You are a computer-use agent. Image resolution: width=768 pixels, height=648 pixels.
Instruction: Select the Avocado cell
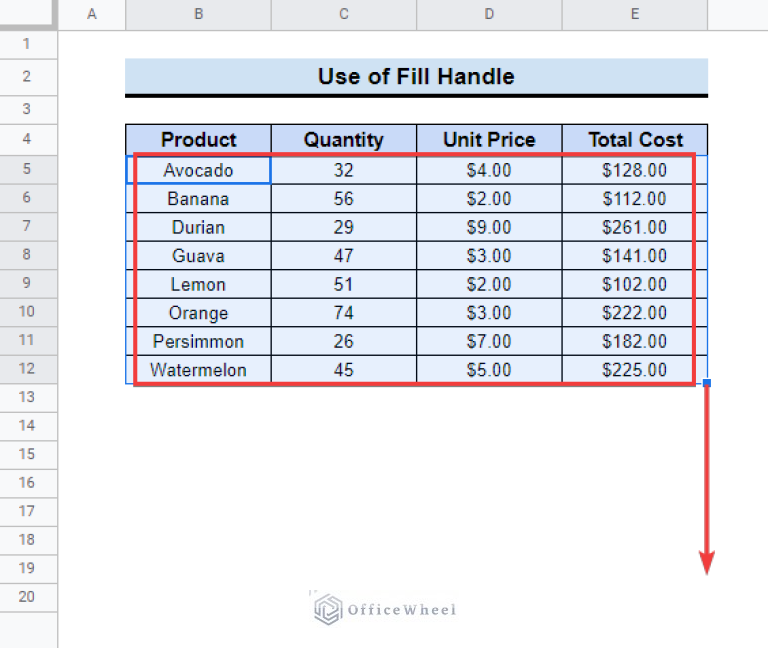pyautogui.click(x=198, y=170)
